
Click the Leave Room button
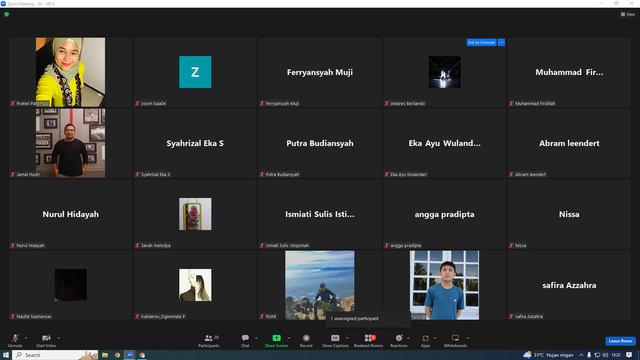620,341
